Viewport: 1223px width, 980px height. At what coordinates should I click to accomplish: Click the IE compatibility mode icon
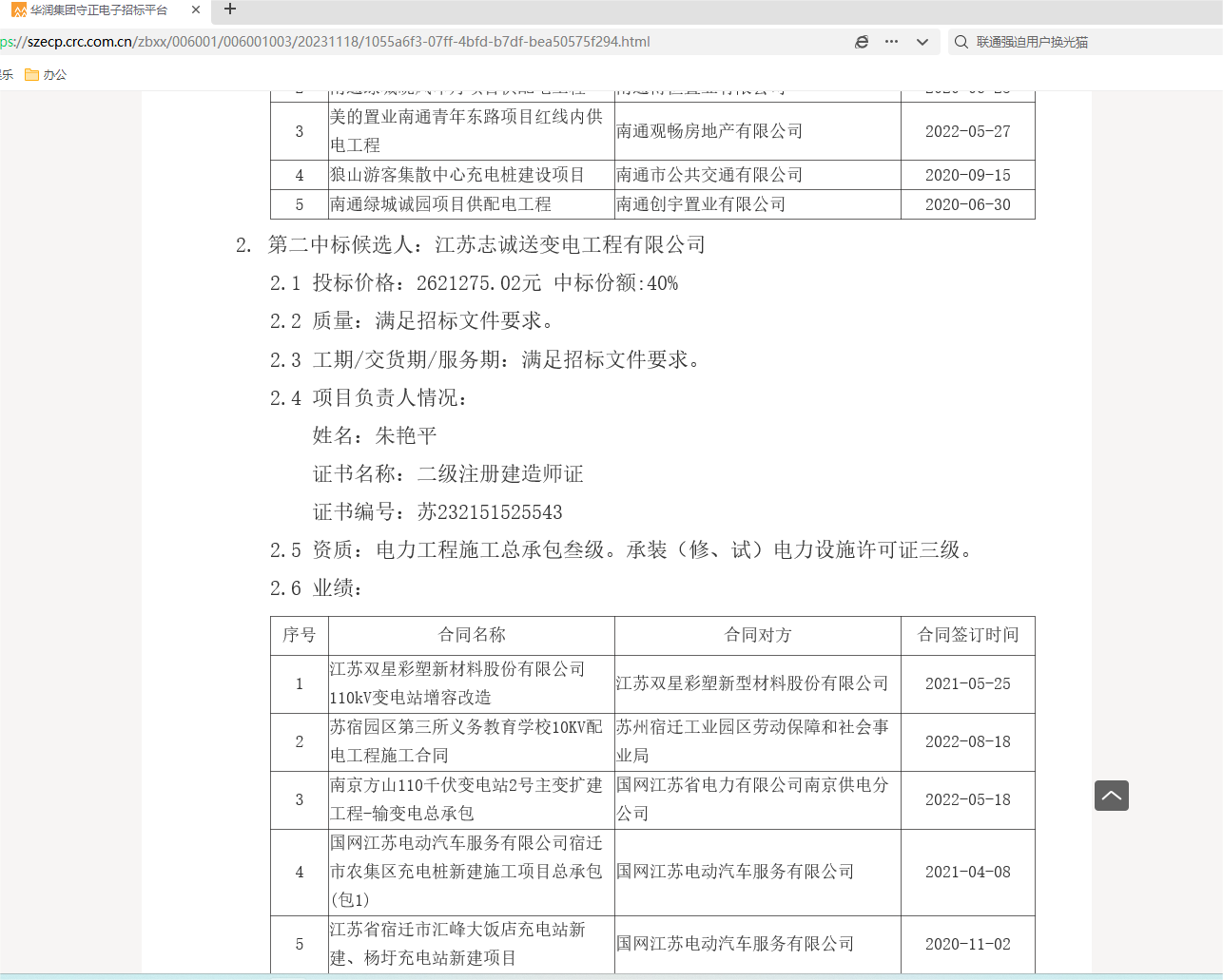click(x=862, y=42)
